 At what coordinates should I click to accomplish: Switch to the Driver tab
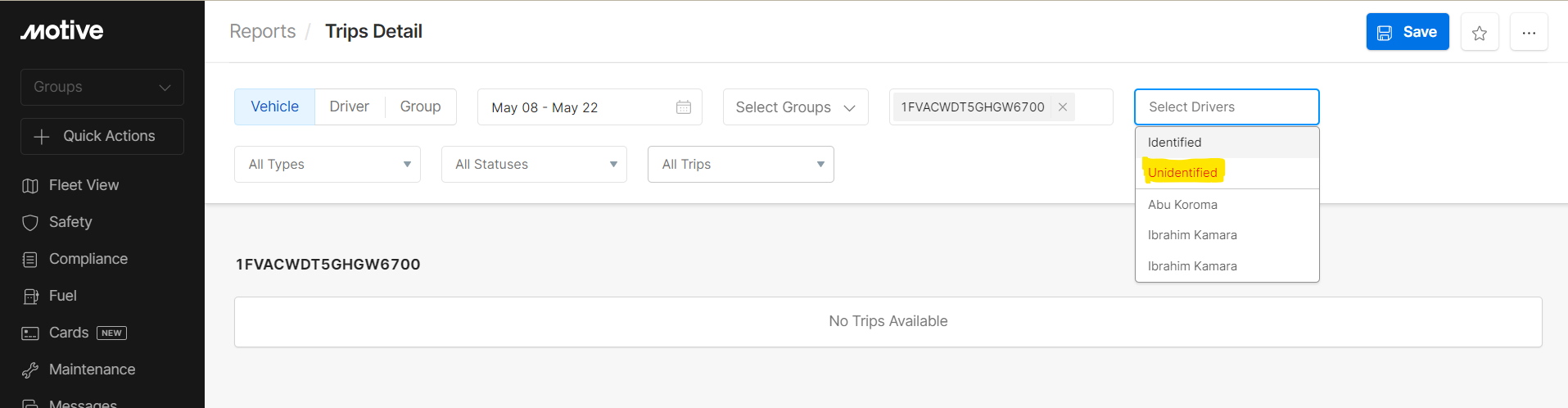click(350, 107)
